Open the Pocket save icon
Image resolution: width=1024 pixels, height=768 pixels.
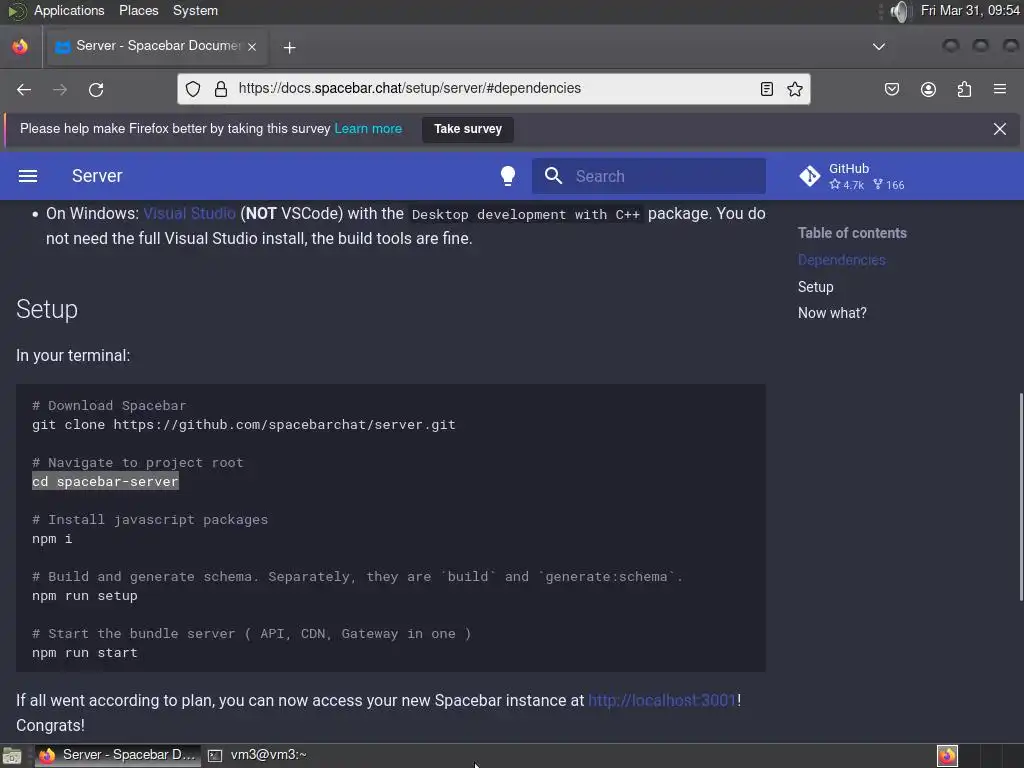tap(891, 89)
